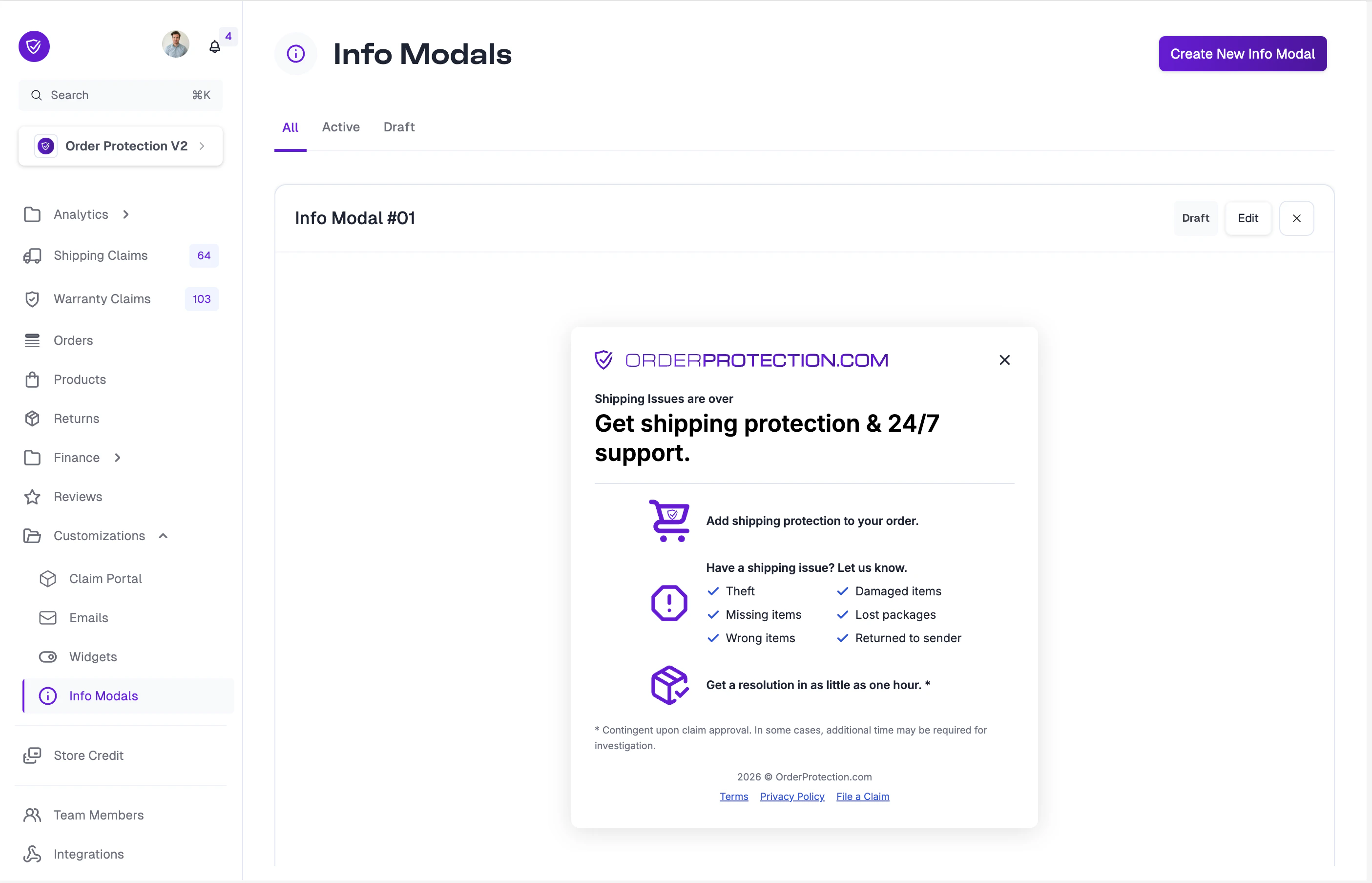The image size is (1372, 883).
Task: Click the Create New Info Modal button
Action: click(1242, 53)
